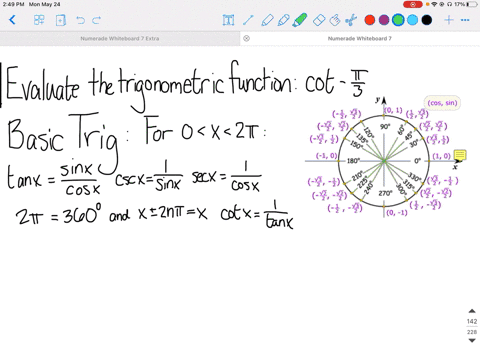Close the Numerade Whiteboard 7 tab
This screenshot has width=480, height=360.
[246, 38]
